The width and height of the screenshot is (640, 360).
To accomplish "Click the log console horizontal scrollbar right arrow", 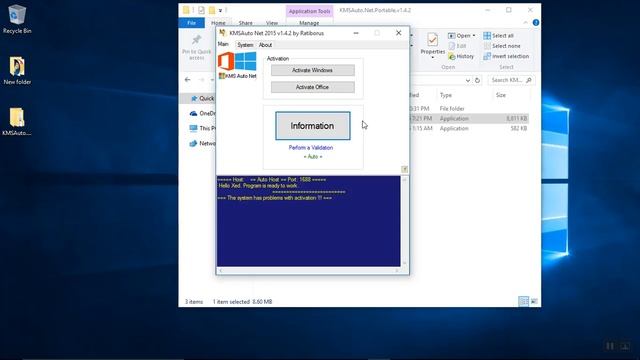I will pos(396,271).
